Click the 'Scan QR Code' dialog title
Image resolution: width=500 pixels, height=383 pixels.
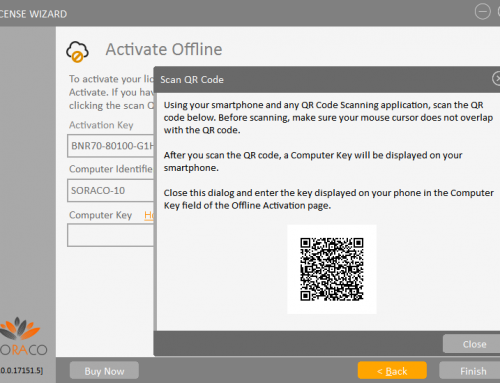point(192,80)
